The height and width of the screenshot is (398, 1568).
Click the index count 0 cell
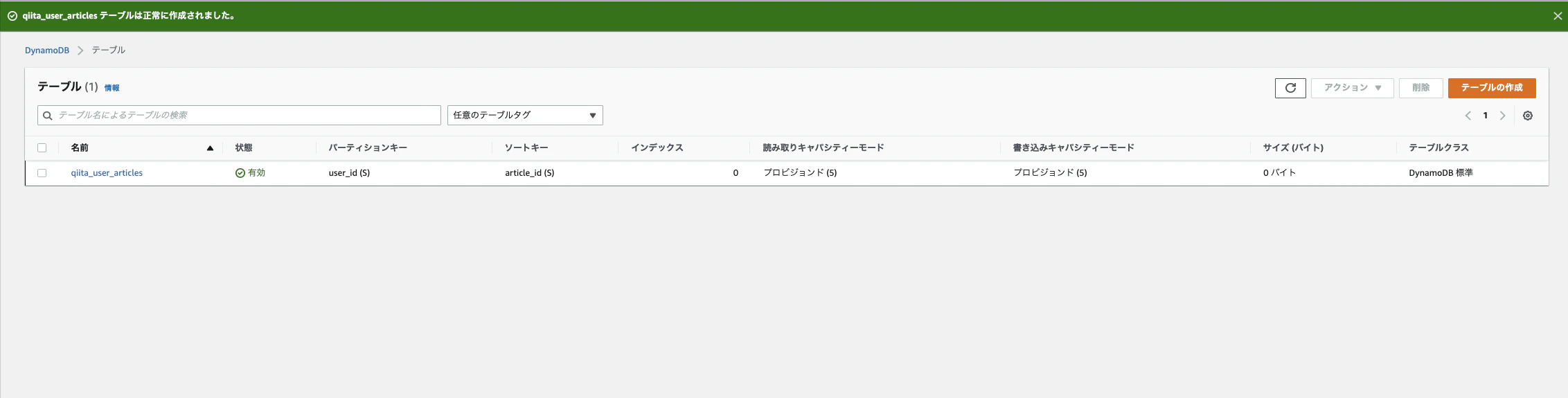pyautogui.click(x=736, y=173)
